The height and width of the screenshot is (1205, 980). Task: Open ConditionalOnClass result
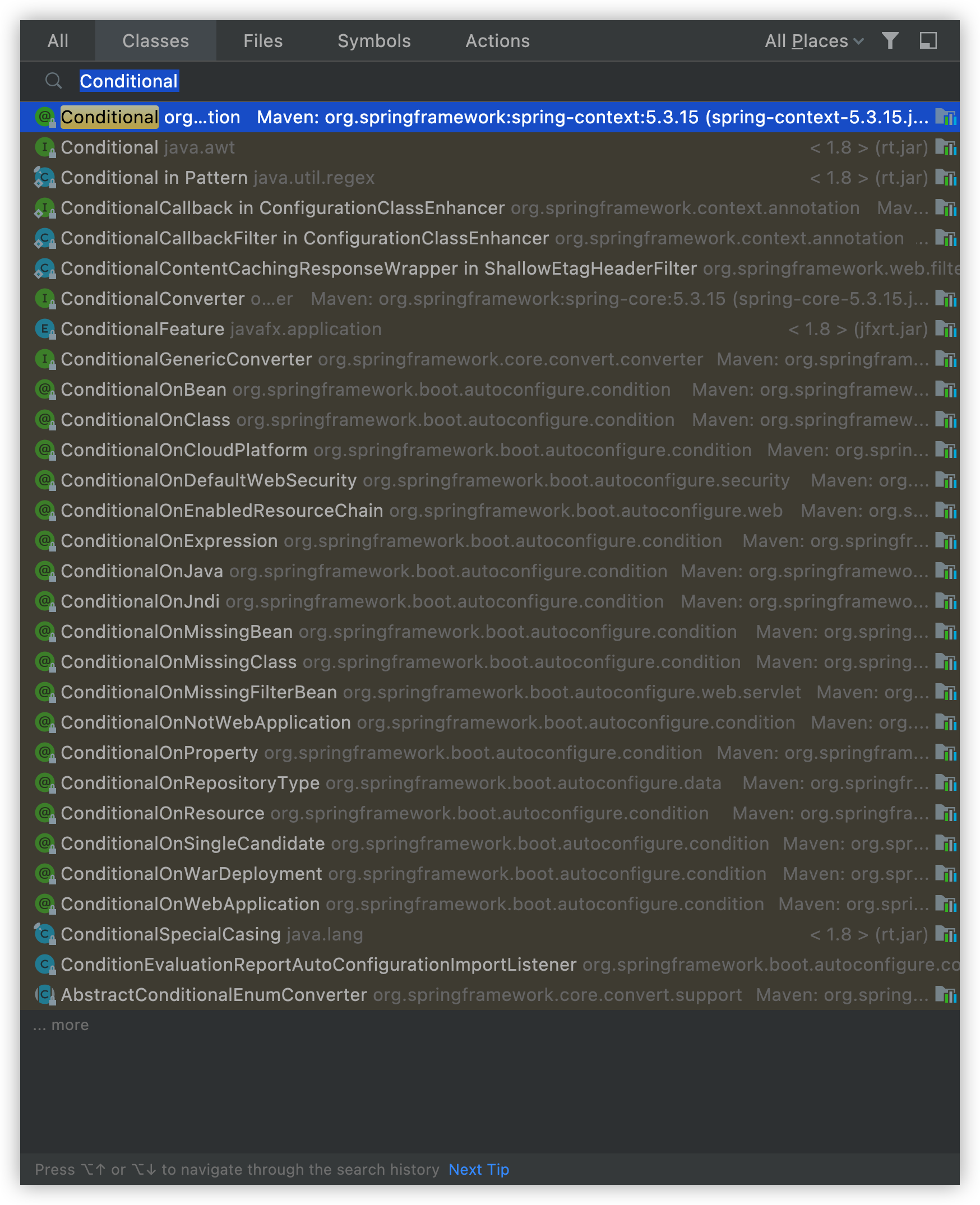pos(490,419)
